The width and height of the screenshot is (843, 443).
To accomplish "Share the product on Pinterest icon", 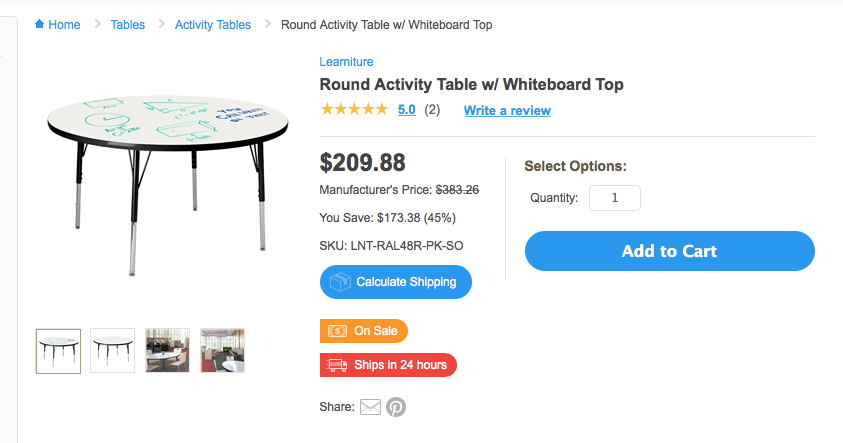I will 396,407.
